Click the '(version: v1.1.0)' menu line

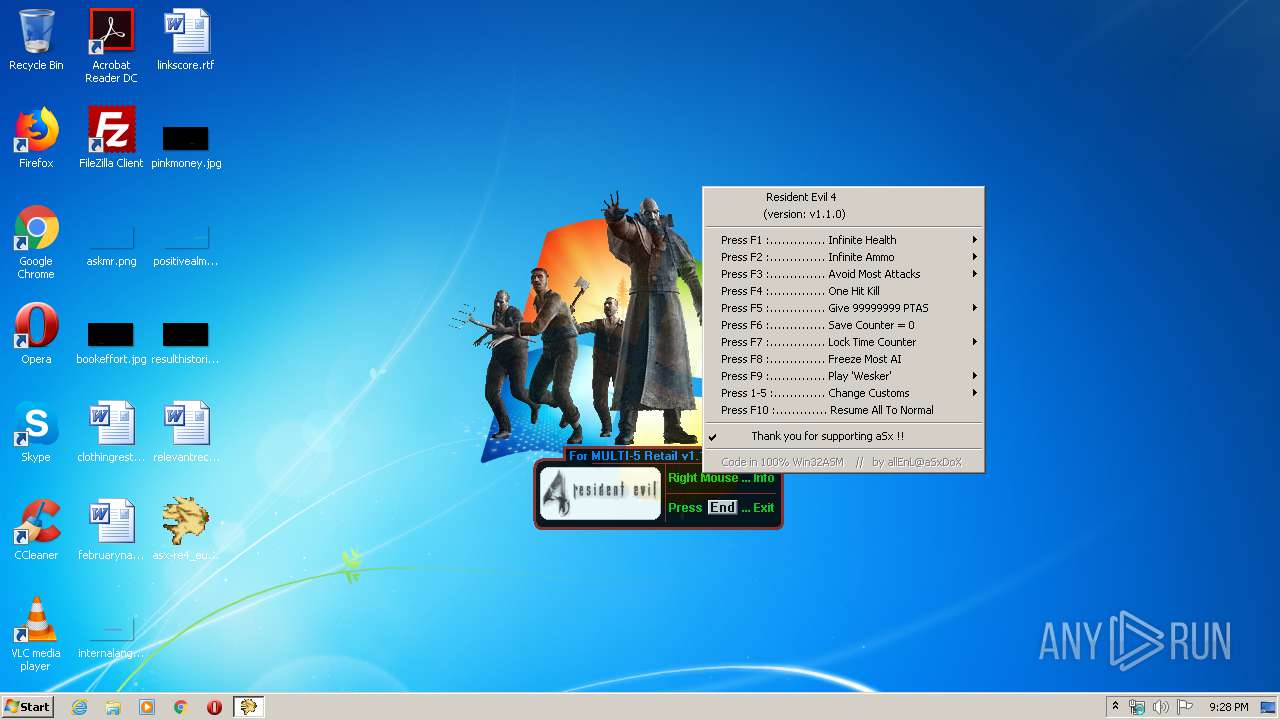[x=804, y=214]
